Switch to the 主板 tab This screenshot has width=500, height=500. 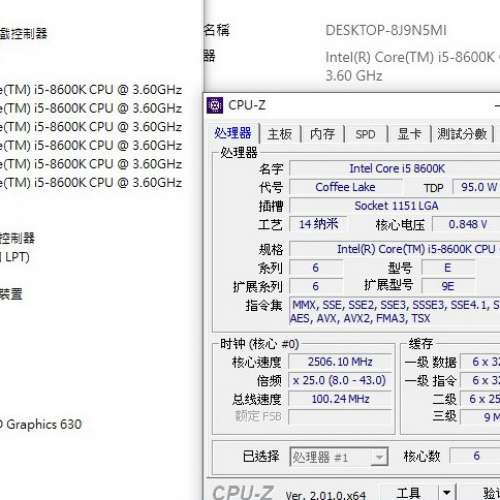(280, 134)
